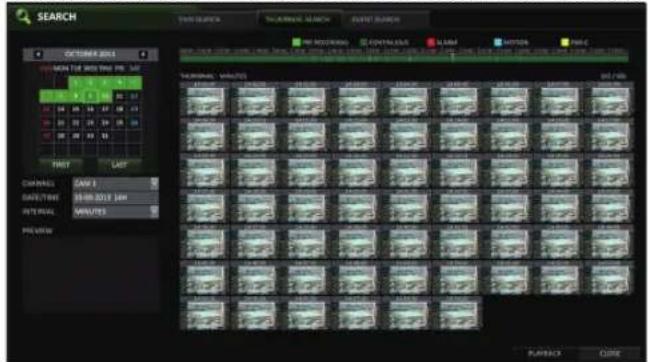The height and width of the screenshot is (362, 648).
Task: Select October 31 in the calendar
Action: pyautogui.click(x=105, y=136)
